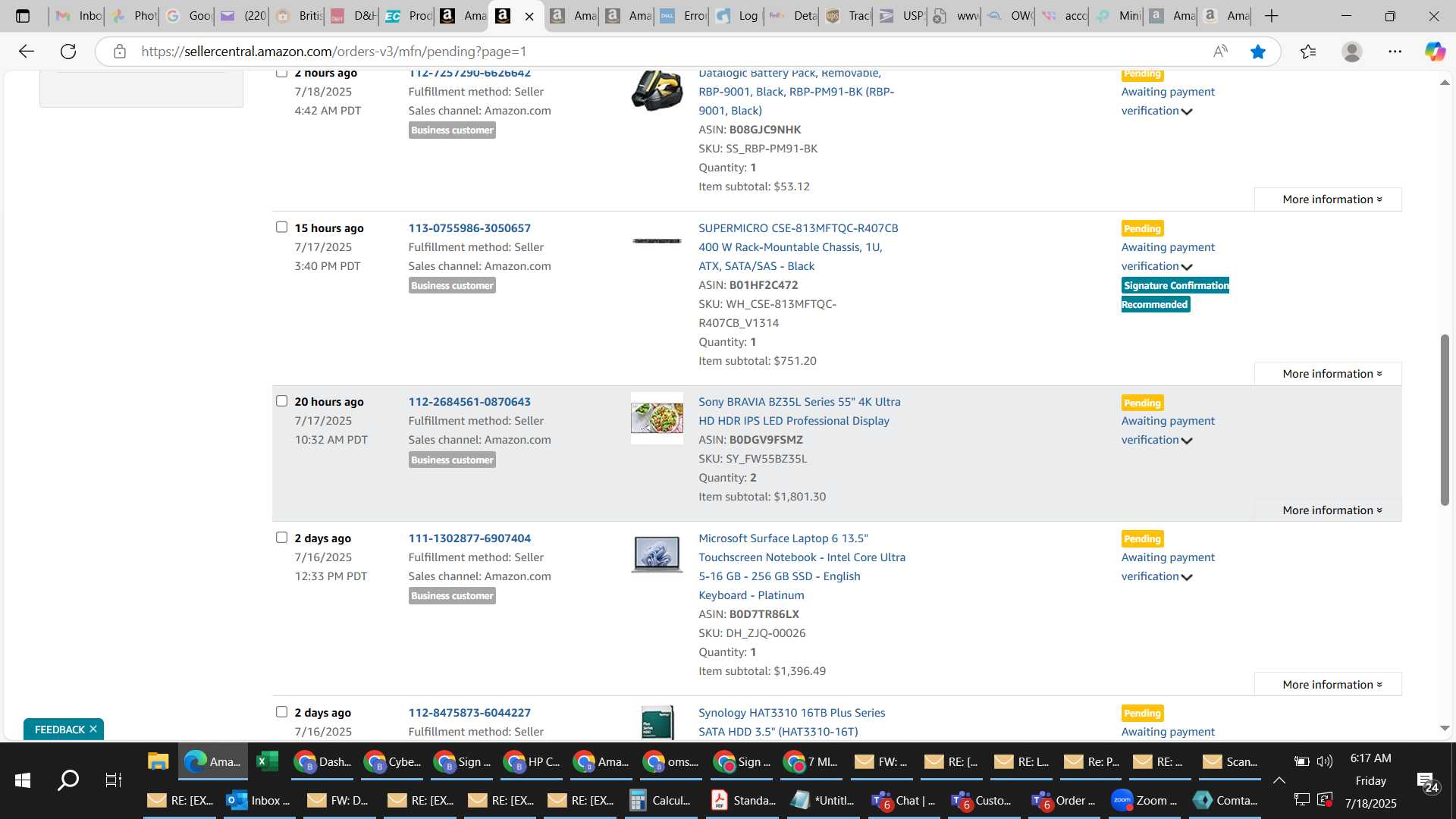Select checkbox for order 112-7257290-6626642
The image size is (1456, 819).
click(x=281, y=73)
